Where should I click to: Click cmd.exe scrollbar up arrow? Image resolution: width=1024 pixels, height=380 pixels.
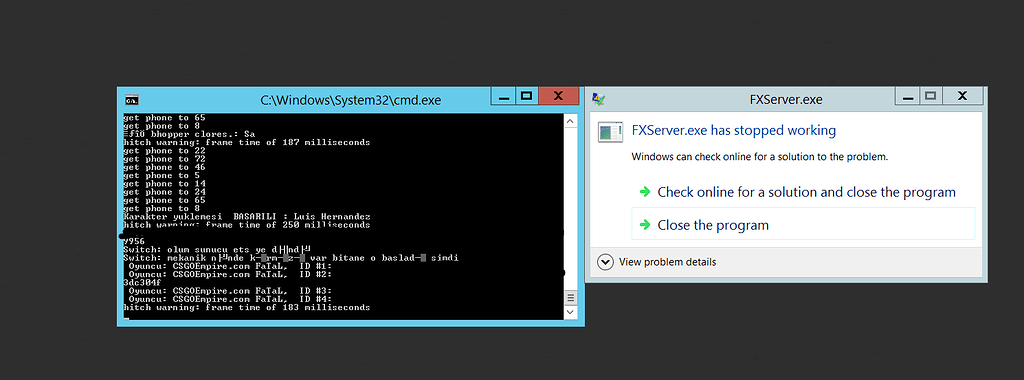click(571, 121)
